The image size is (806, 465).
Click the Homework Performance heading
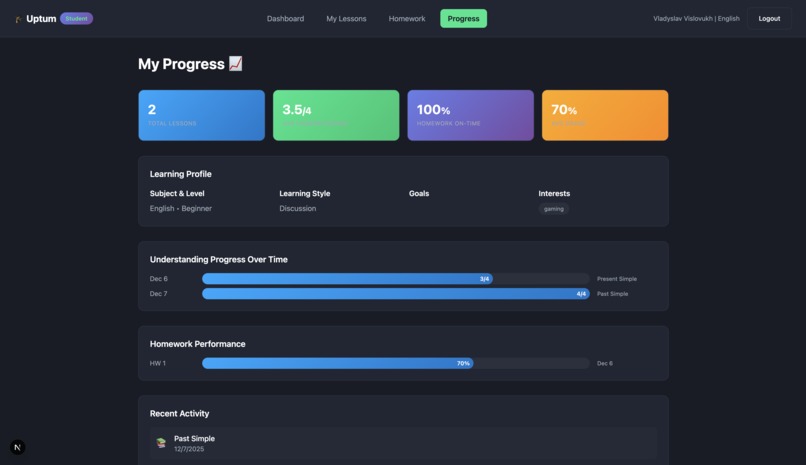[197, 344]
